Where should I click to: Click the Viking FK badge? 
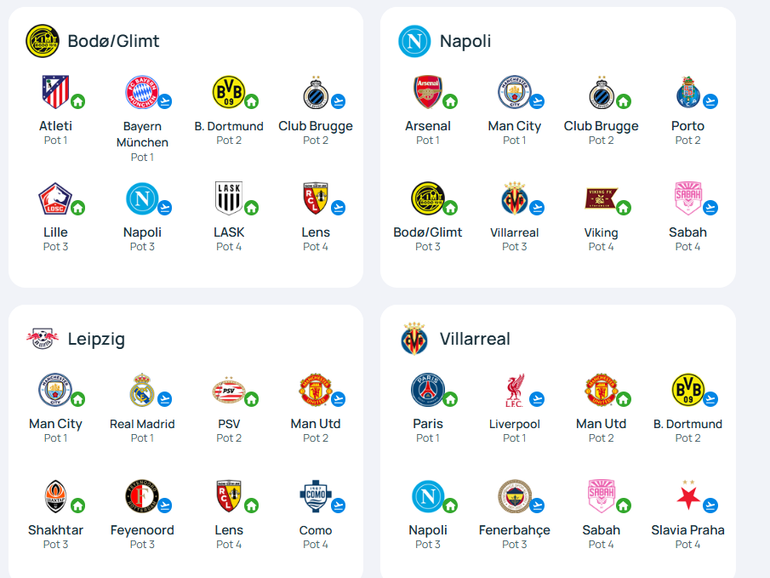pyautogui.click(x=601, y=198)
